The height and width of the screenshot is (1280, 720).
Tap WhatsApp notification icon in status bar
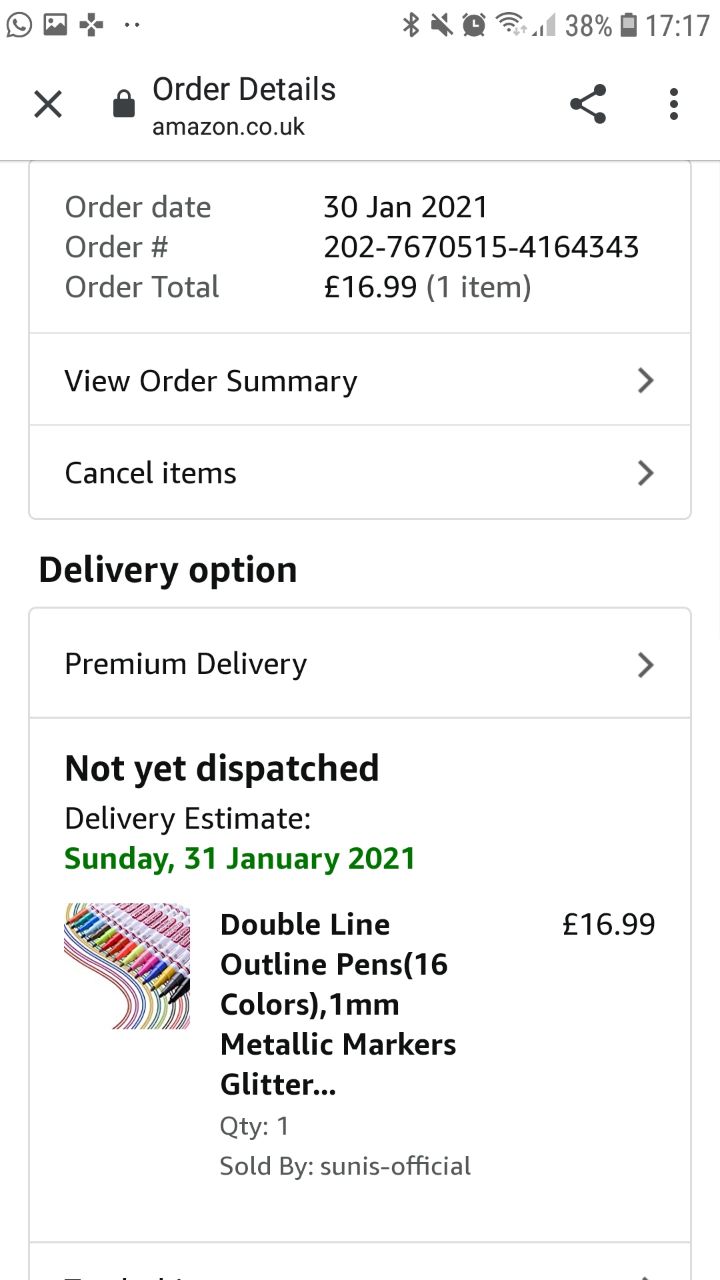(x=19, y=25)
